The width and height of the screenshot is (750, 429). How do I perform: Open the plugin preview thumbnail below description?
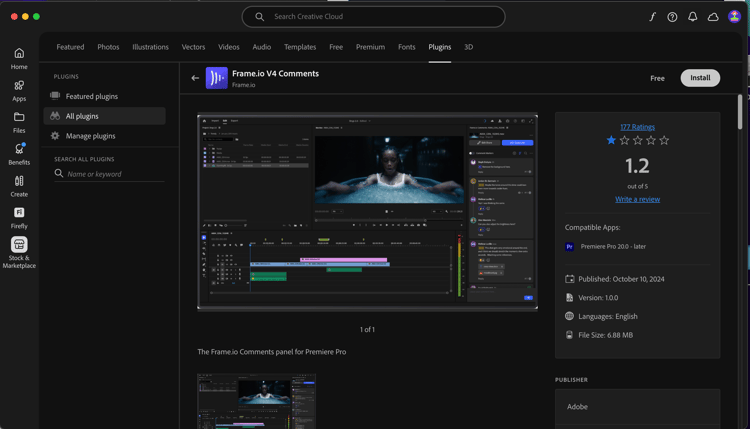(x=257, y=401)
